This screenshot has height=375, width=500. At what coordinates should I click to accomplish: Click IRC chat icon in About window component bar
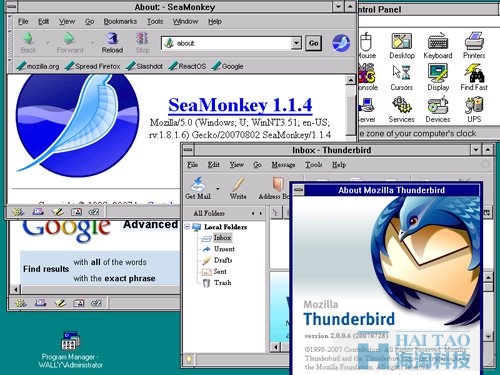pyautogui.click(x=94, y=212)
